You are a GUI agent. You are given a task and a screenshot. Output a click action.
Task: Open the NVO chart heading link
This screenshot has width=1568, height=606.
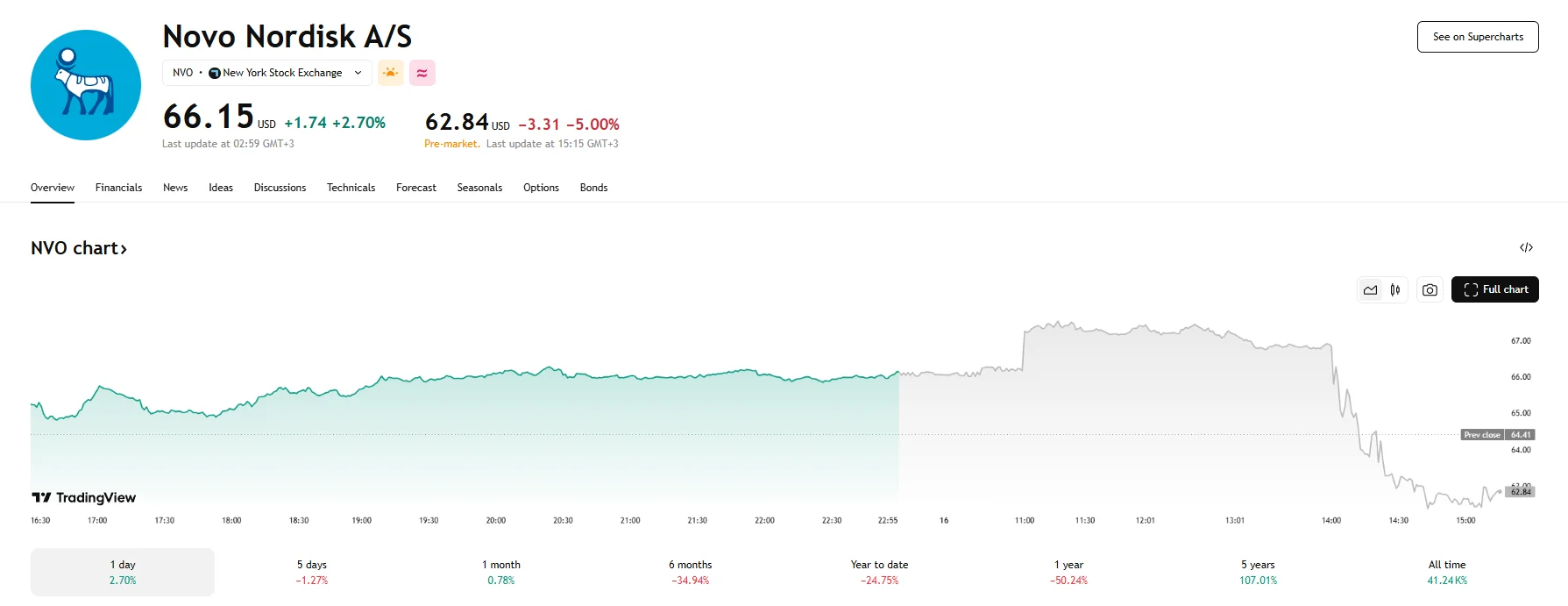pos(79,248)
